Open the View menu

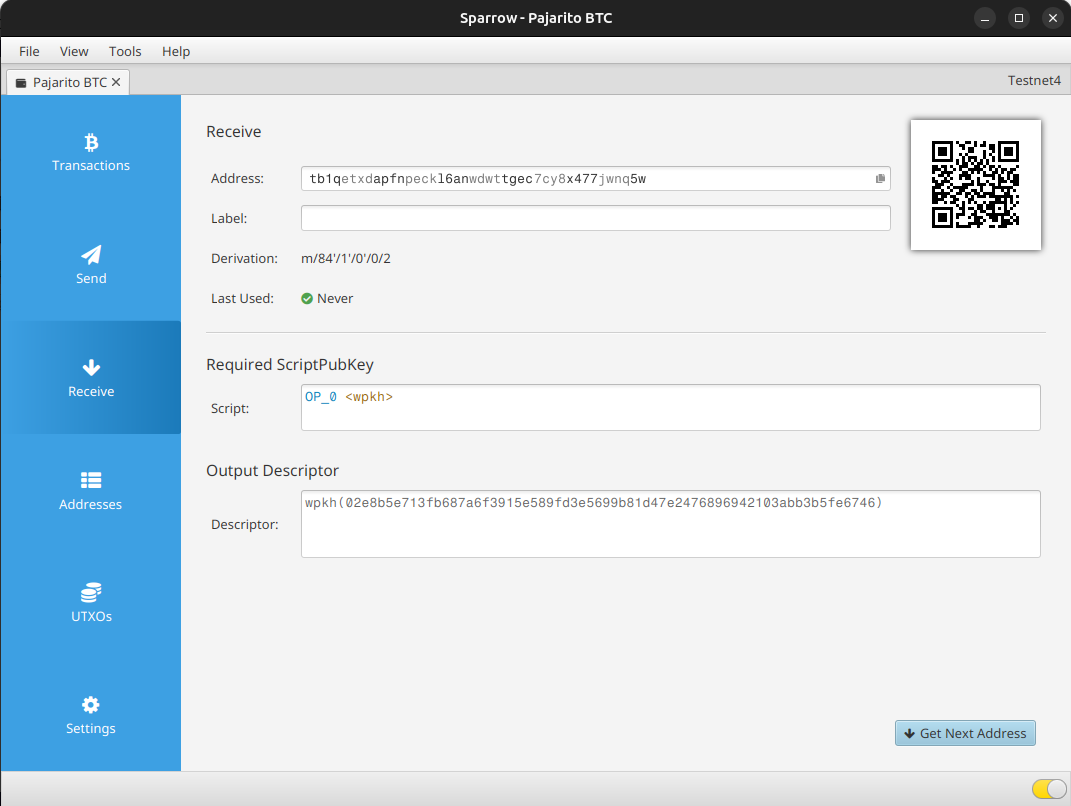(74, 51)
